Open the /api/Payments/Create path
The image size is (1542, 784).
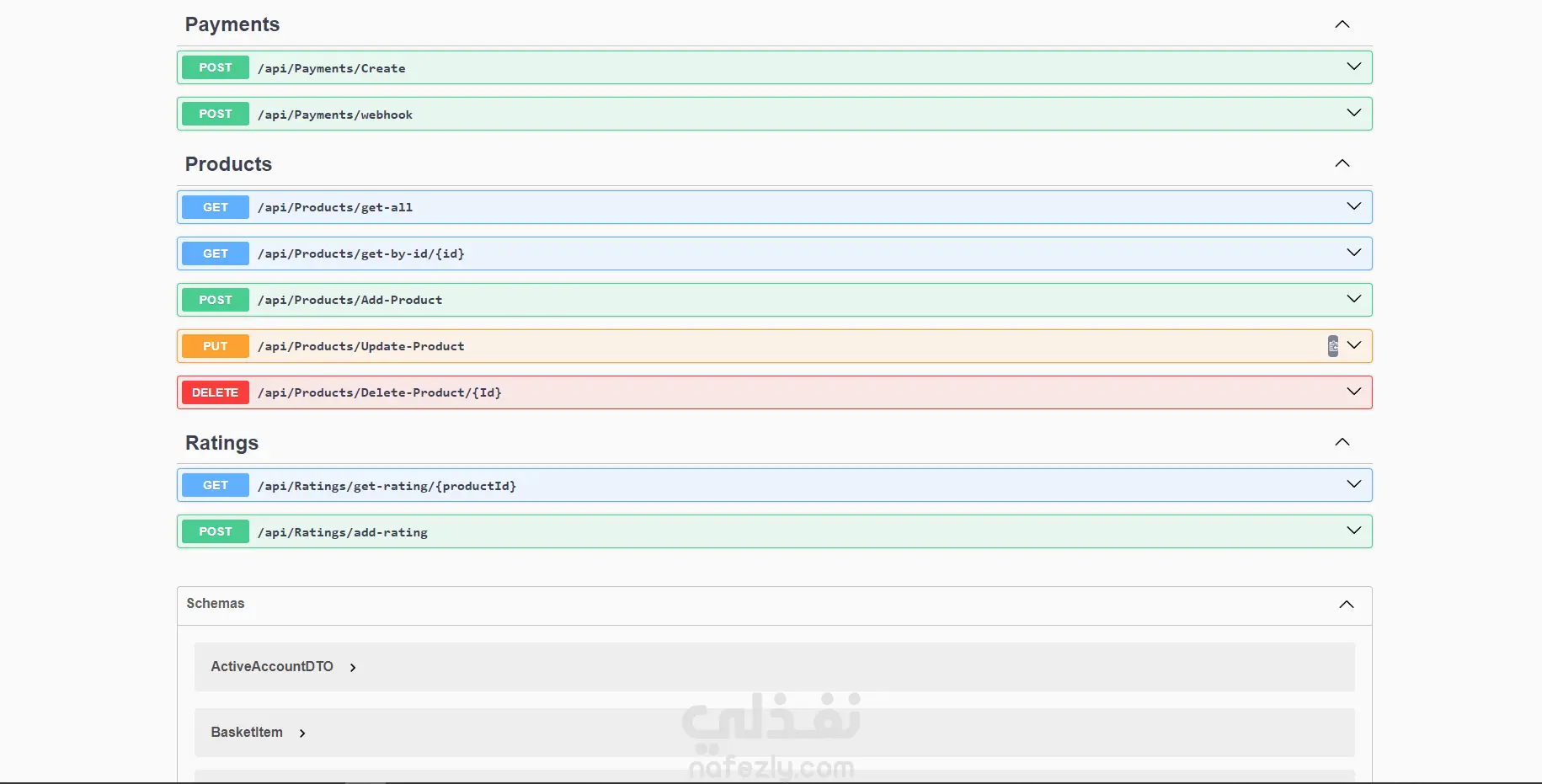coord(332,68)
